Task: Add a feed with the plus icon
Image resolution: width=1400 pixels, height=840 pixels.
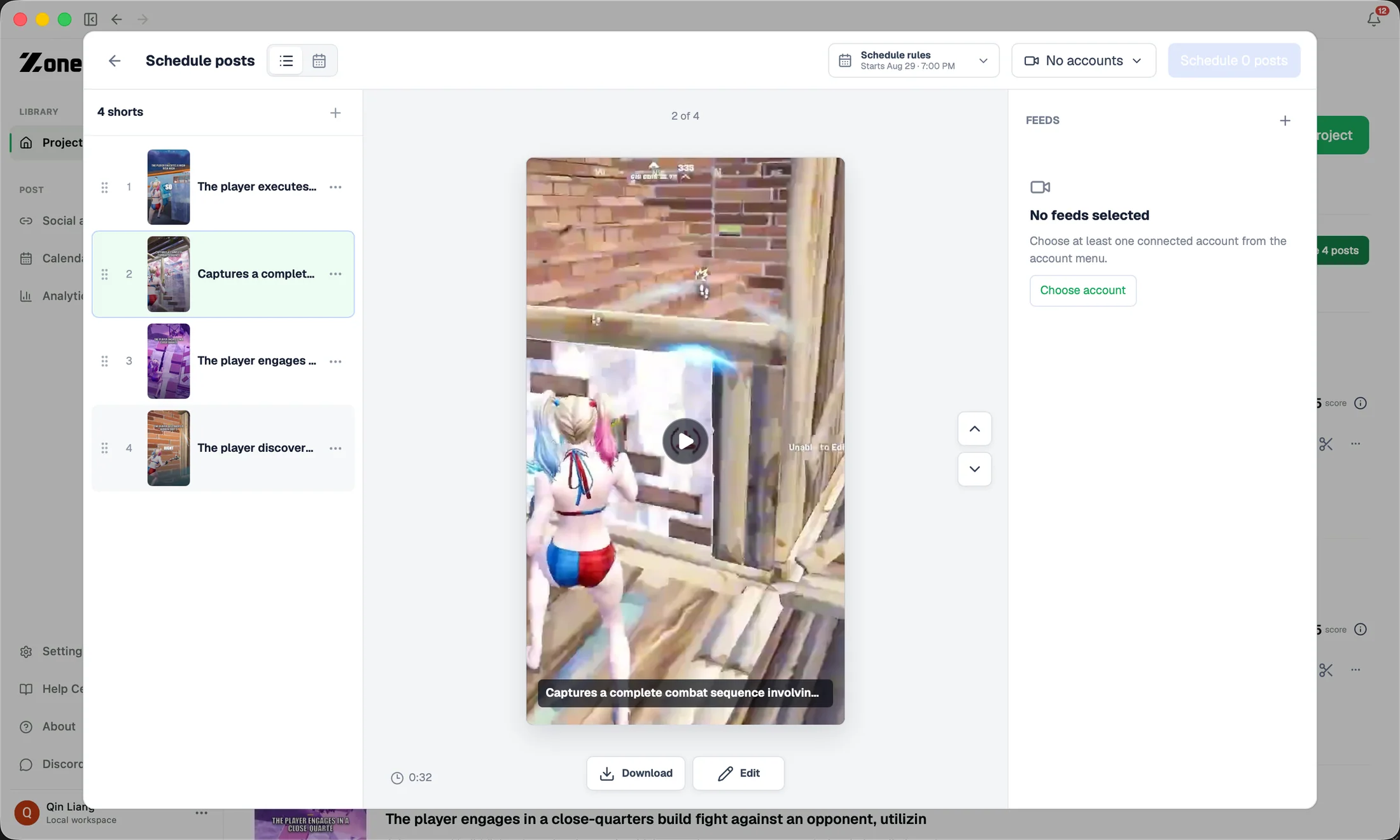Action: (1285, 120)
